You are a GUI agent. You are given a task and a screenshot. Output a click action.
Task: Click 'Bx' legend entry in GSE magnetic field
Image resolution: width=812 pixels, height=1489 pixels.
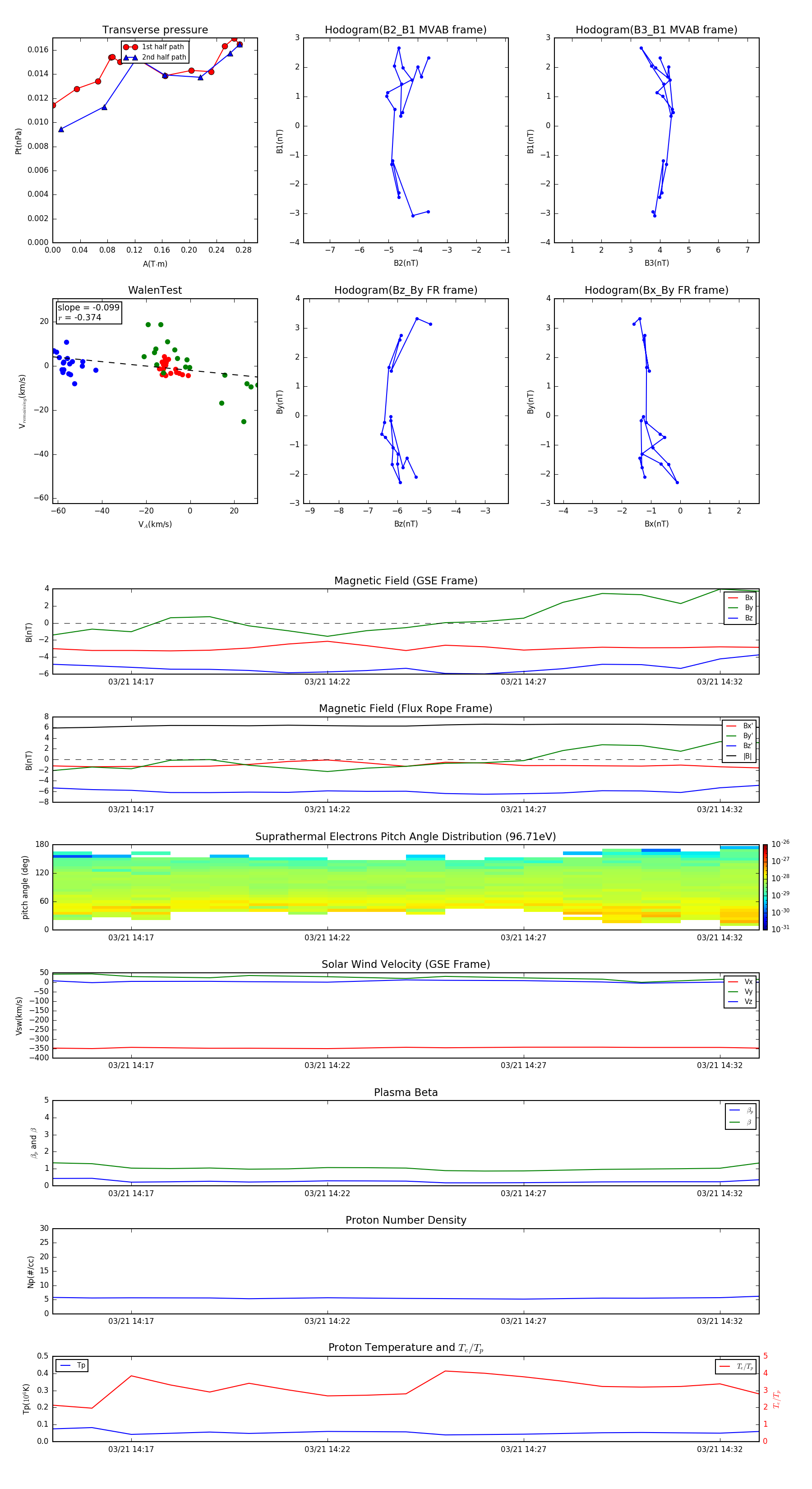click(x=740, y=598)
